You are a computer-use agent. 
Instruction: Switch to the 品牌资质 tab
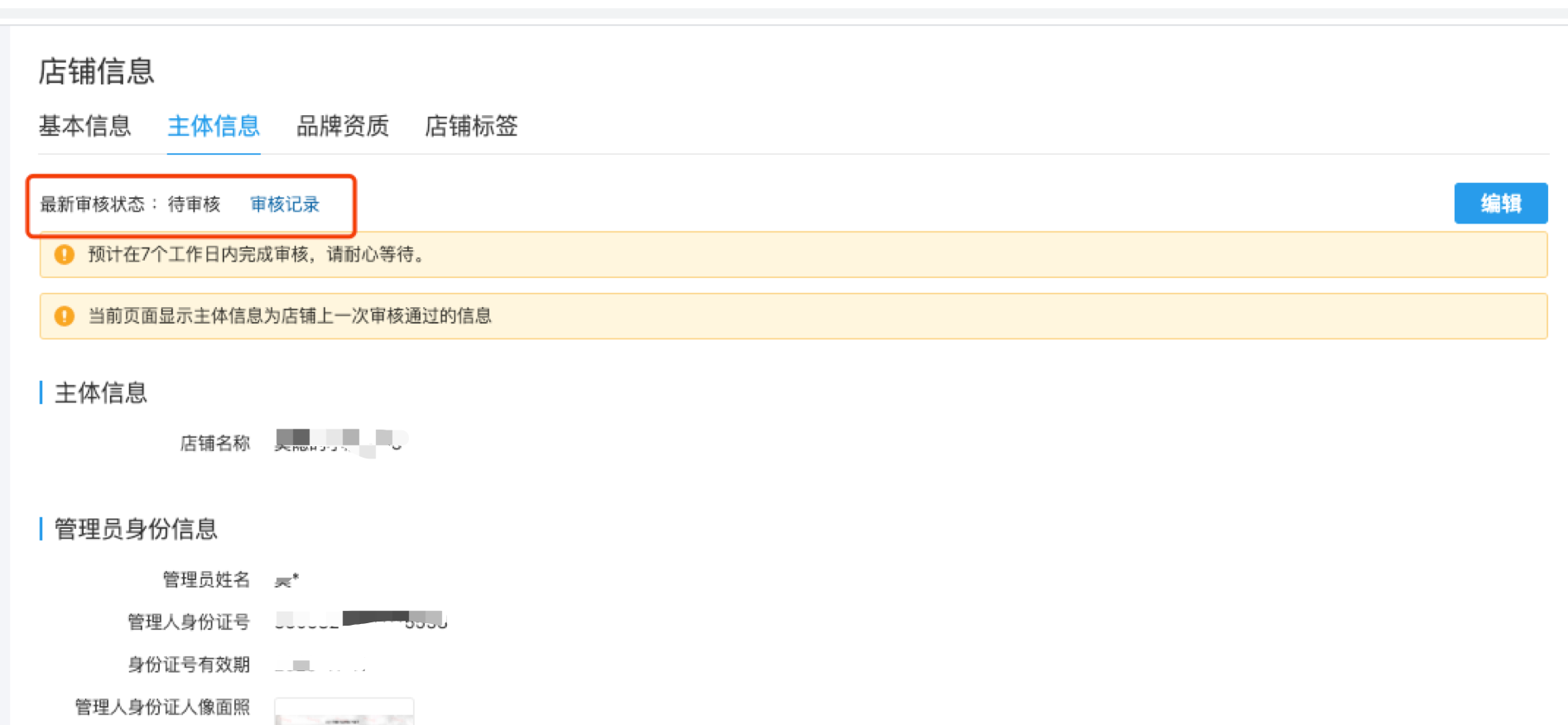pyautogui.click(x=343, y=126)
